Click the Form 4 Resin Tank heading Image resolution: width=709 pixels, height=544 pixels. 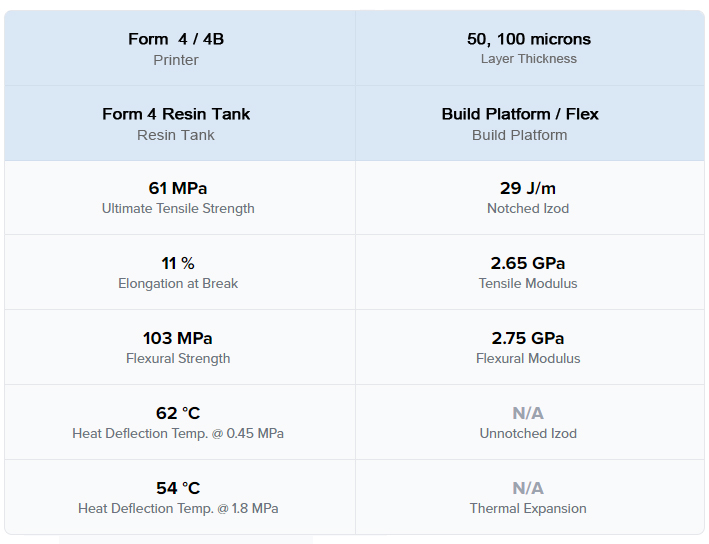[176, 114]
